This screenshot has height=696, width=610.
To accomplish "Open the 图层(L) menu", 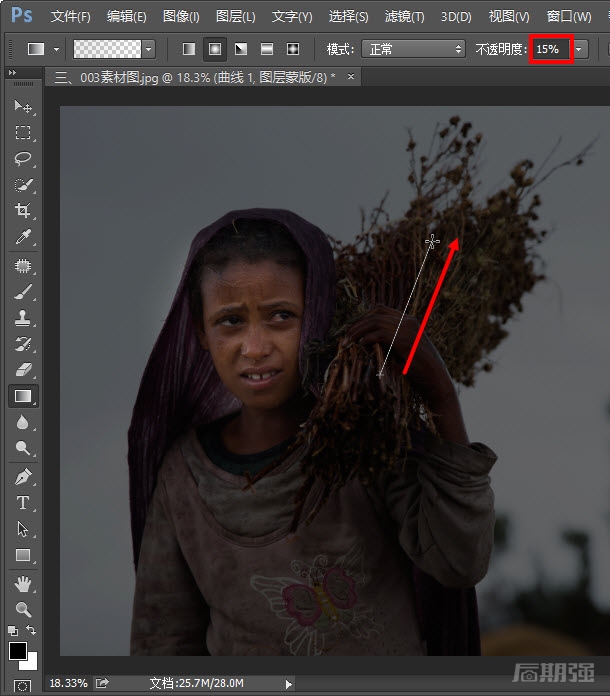I will [x=236, y=16].
